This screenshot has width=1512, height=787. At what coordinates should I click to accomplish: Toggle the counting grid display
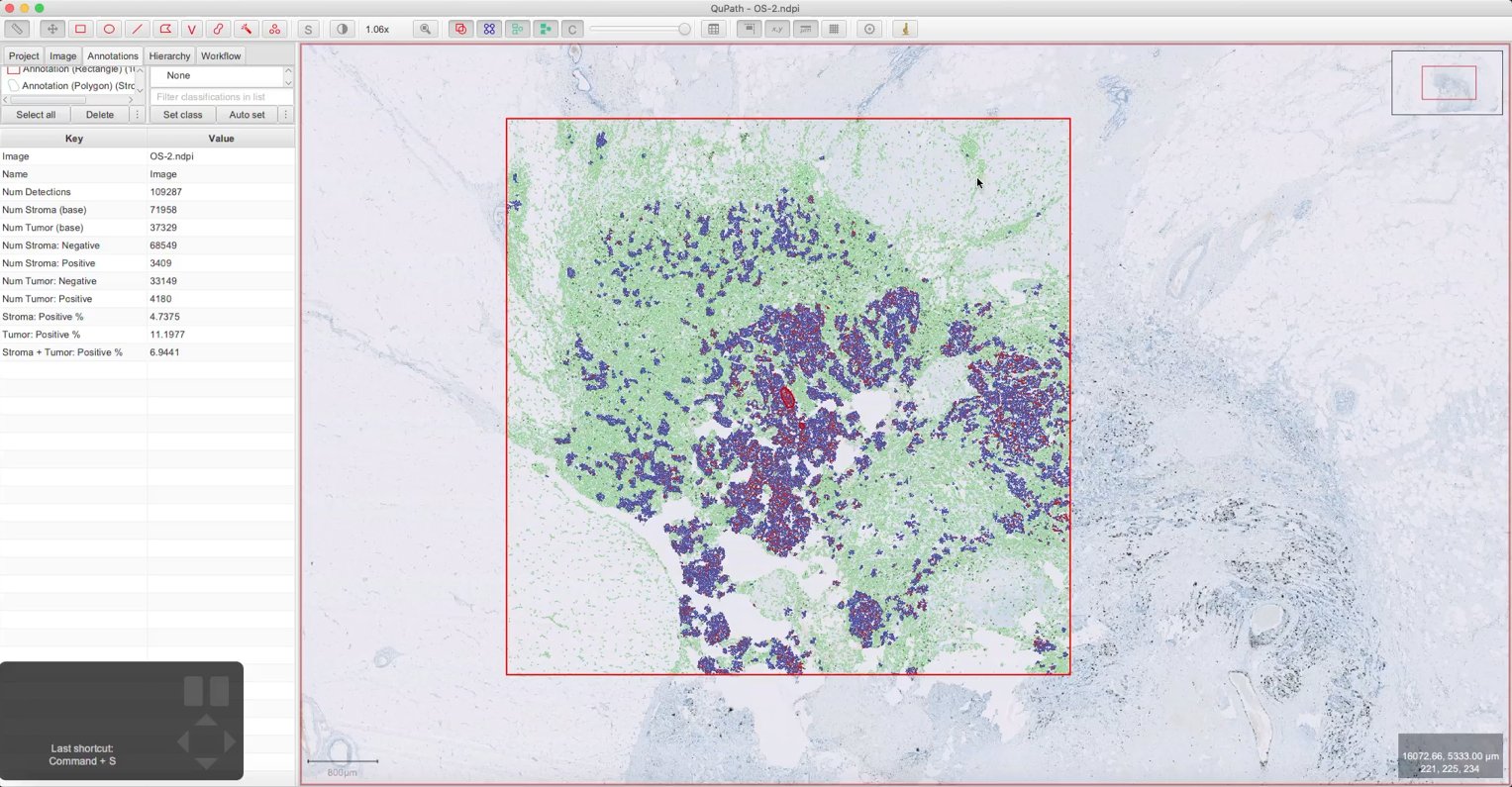(834, 29)
